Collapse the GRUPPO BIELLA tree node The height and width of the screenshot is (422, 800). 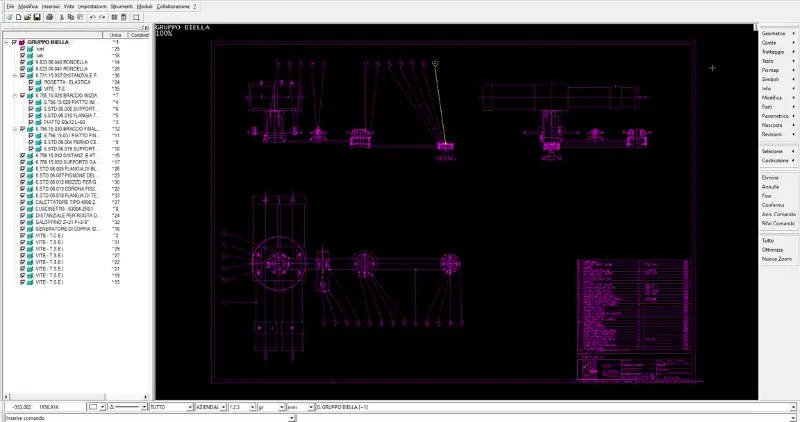tap(6, 42)
